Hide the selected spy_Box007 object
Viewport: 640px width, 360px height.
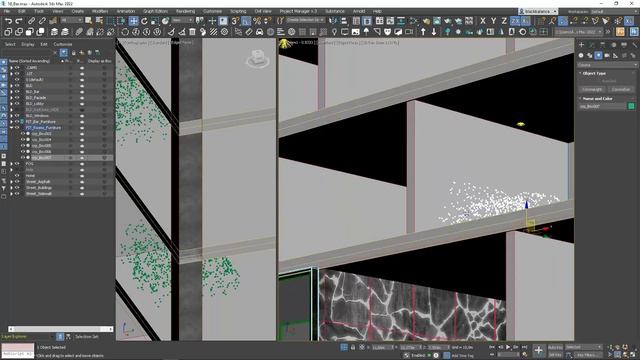coord(23,158)
